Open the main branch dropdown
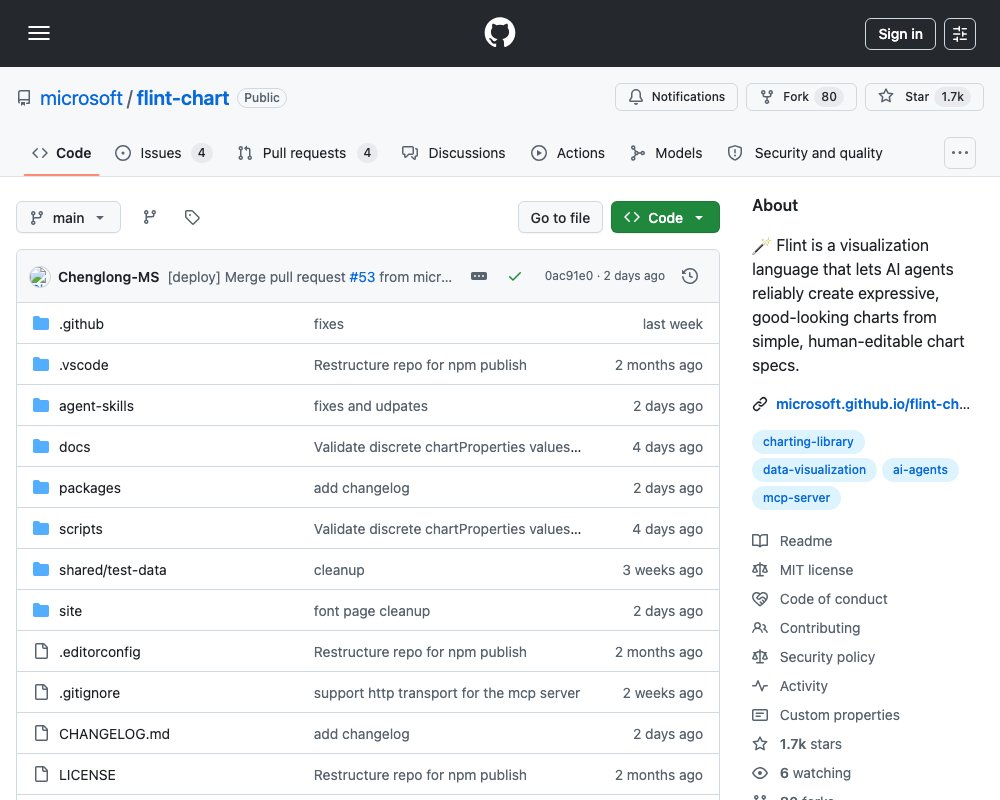1000x800 pixels. (68, 218)
